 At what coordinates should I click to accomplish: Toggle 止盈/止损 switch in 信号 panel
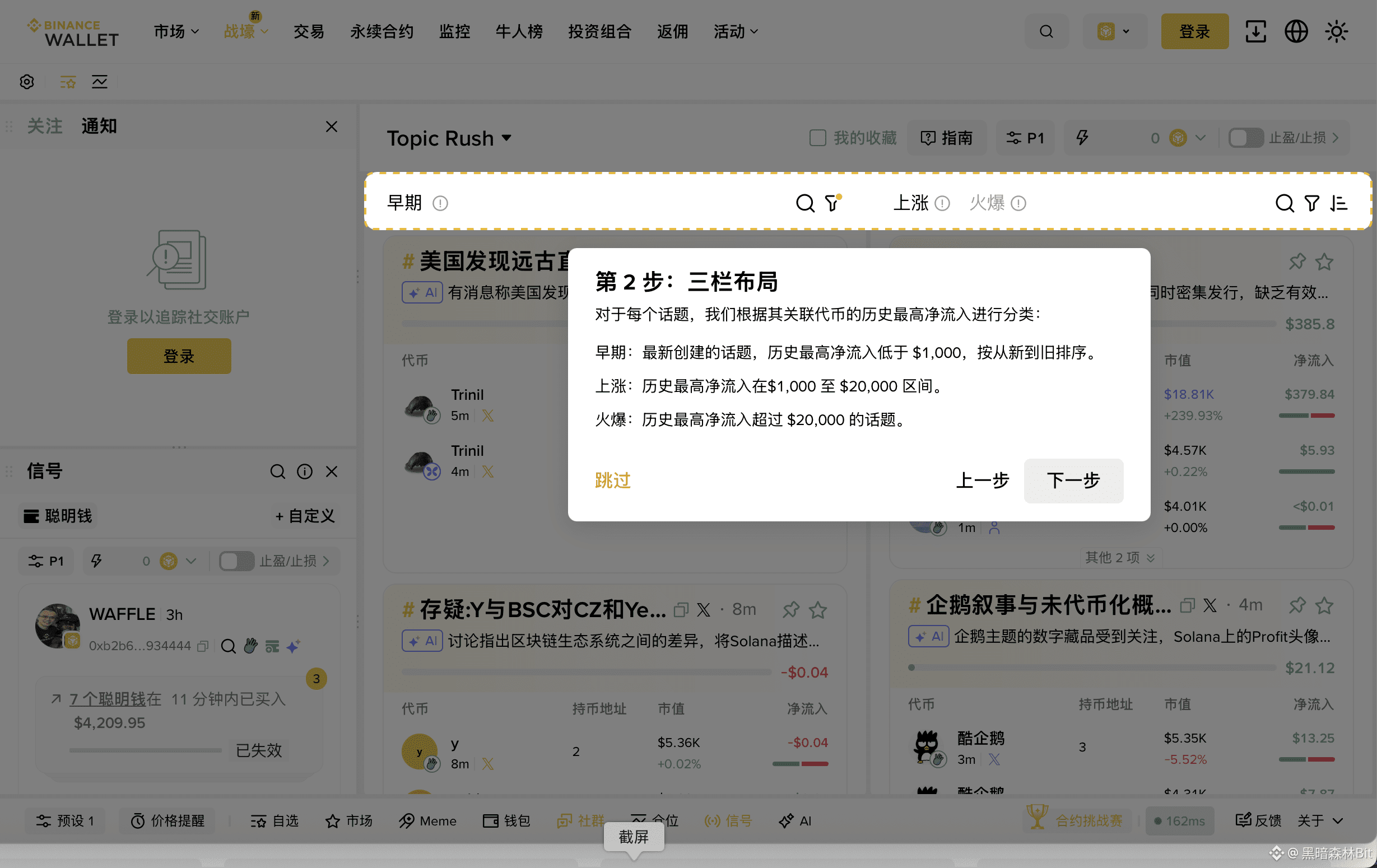pyautogui.click(x=236, y=561)
